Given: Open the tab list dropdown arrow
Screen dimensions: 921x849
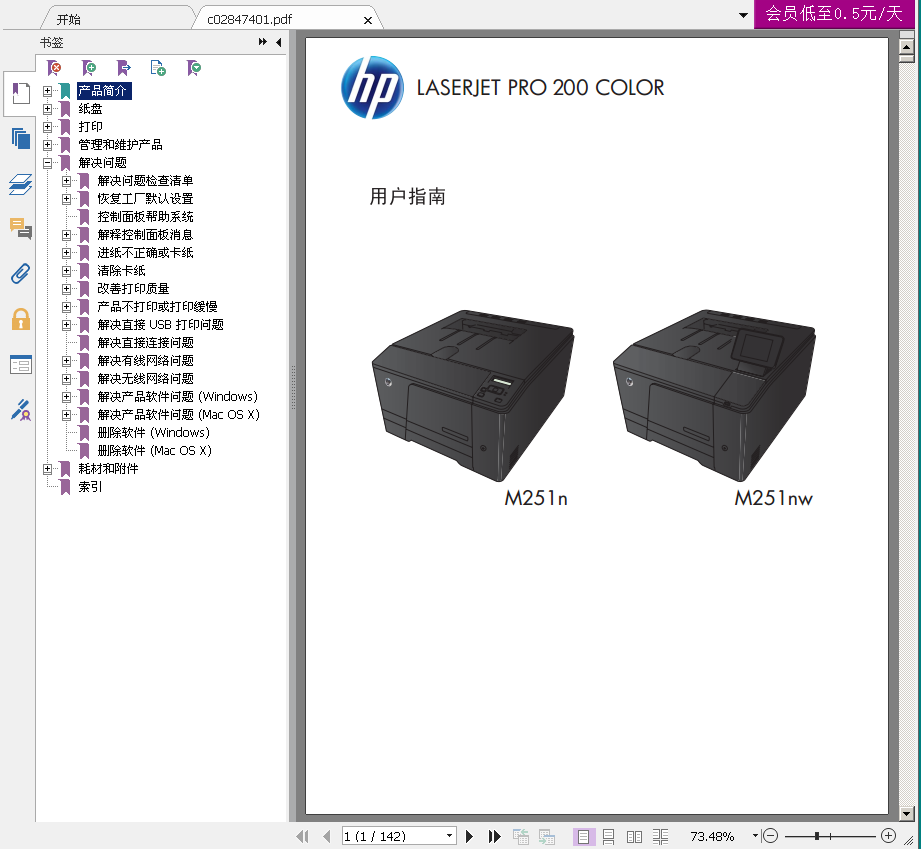Looking at the screenshot, I should tap(743, 15).
